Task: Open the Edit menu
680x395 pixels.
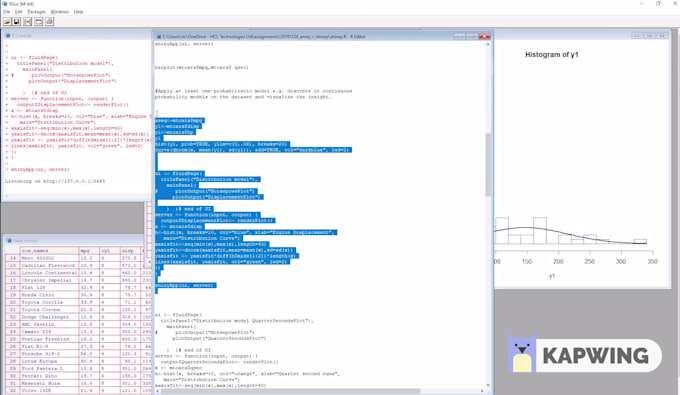Action: (x=19, y=12)
